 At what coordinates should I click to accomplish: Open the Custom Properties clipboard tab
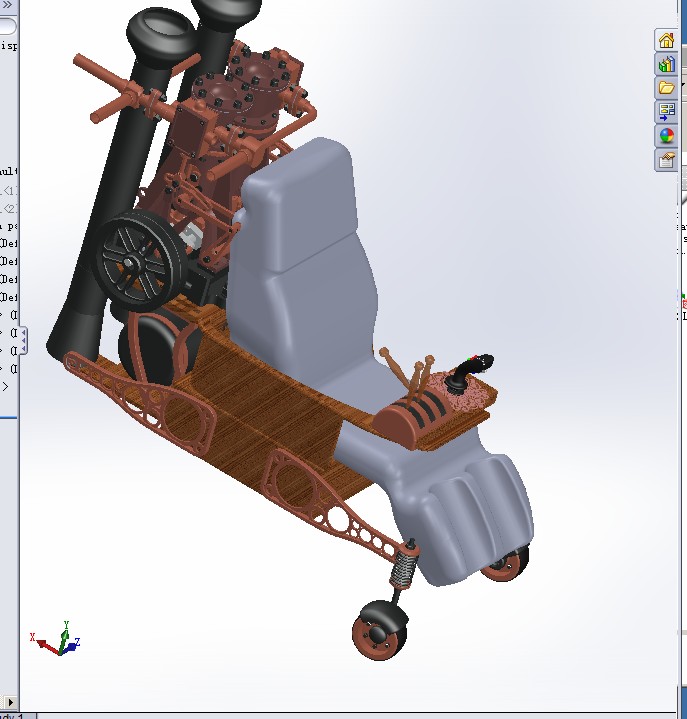[666, 160]
